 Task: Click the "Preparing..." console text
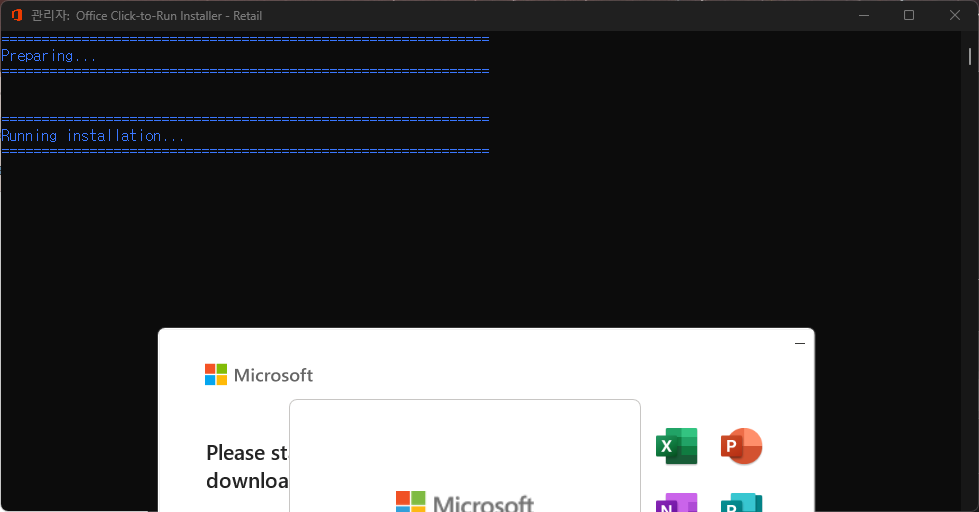click(49, 56)
